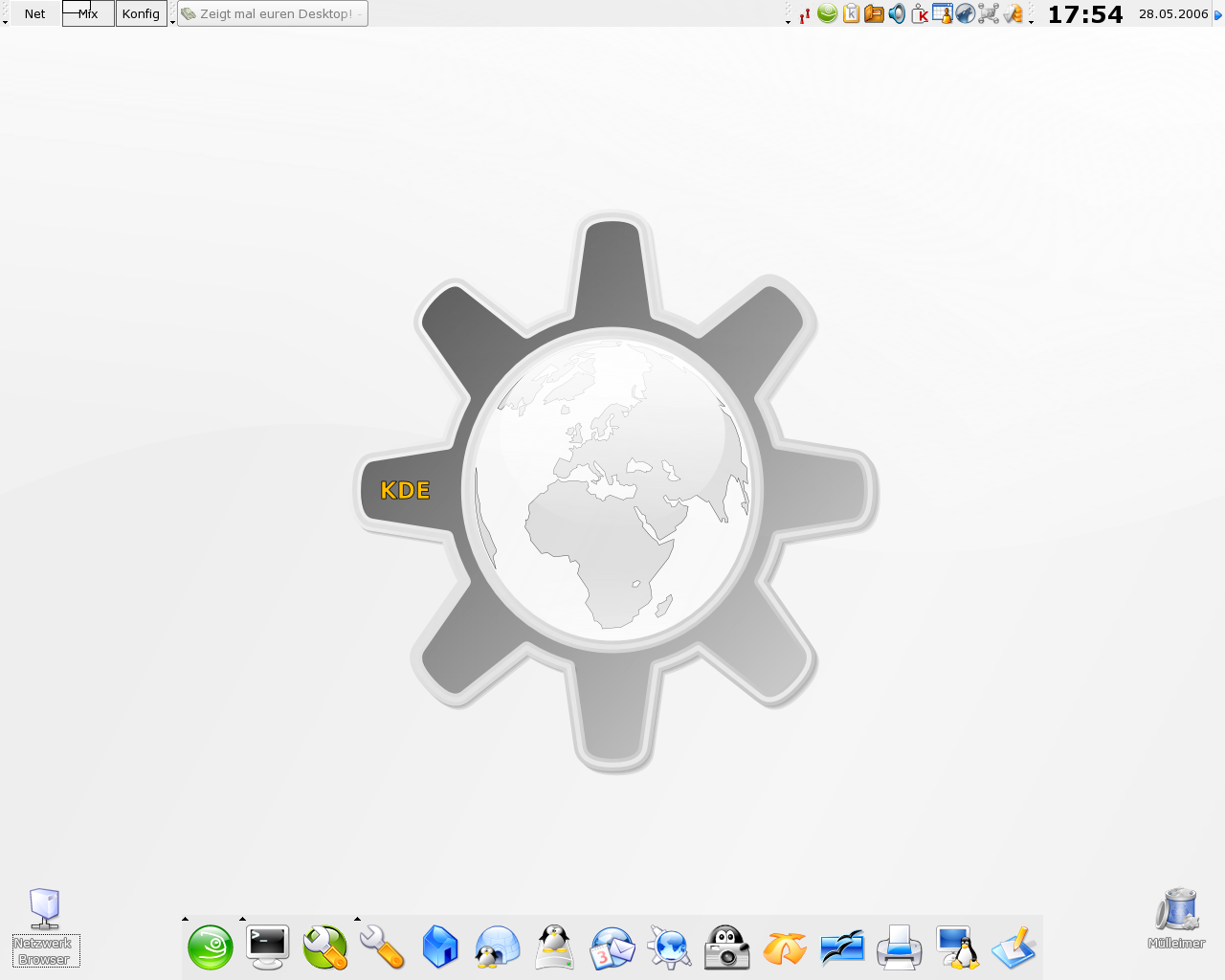Open the printer icon in dock
This screenshot has width=1225, height=980.
(x=900, y=947)
